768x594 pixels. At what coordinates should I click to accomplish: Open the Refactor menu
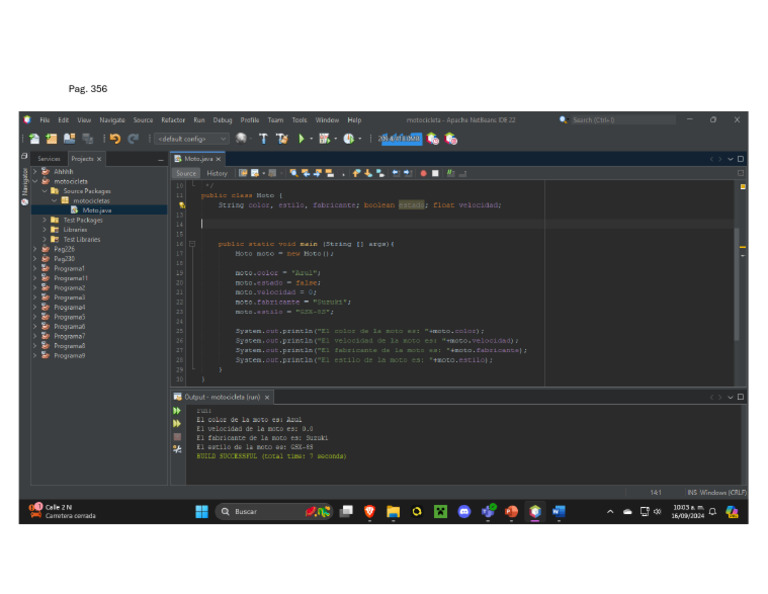(x=173, y=120)
